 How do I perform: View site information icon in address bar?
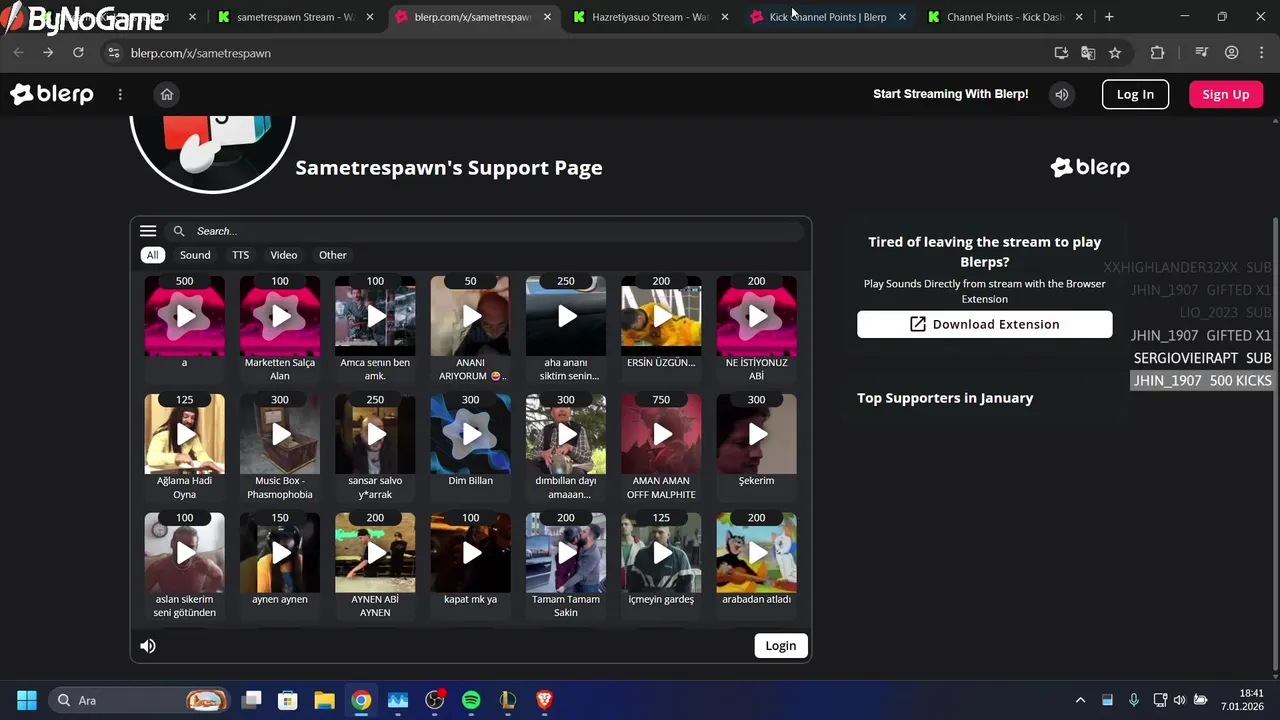click(113, 53)
